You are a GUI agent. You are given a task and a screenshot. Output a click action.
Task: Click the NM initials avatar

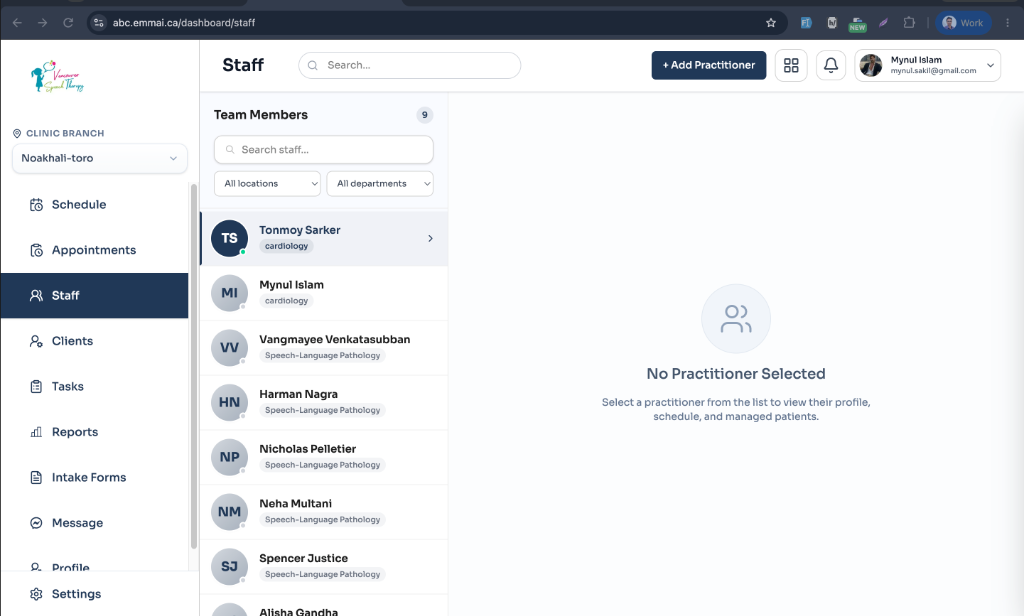click(x=229, y=512)
